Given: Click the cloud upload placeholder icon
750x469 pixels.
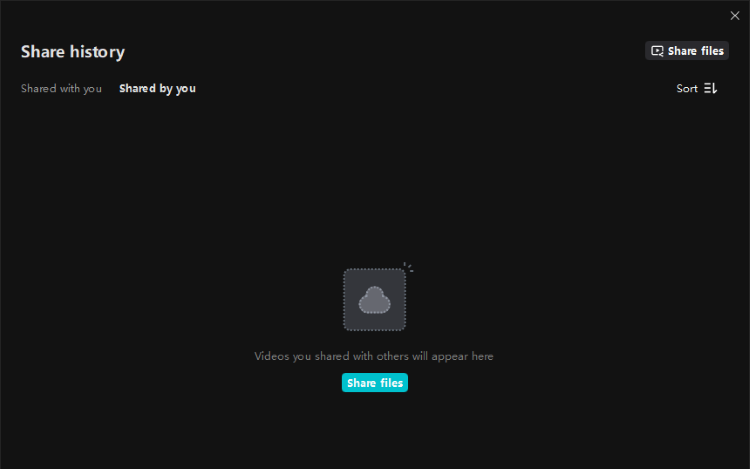Looking at the screenshot, I should [x=375, y=299].
